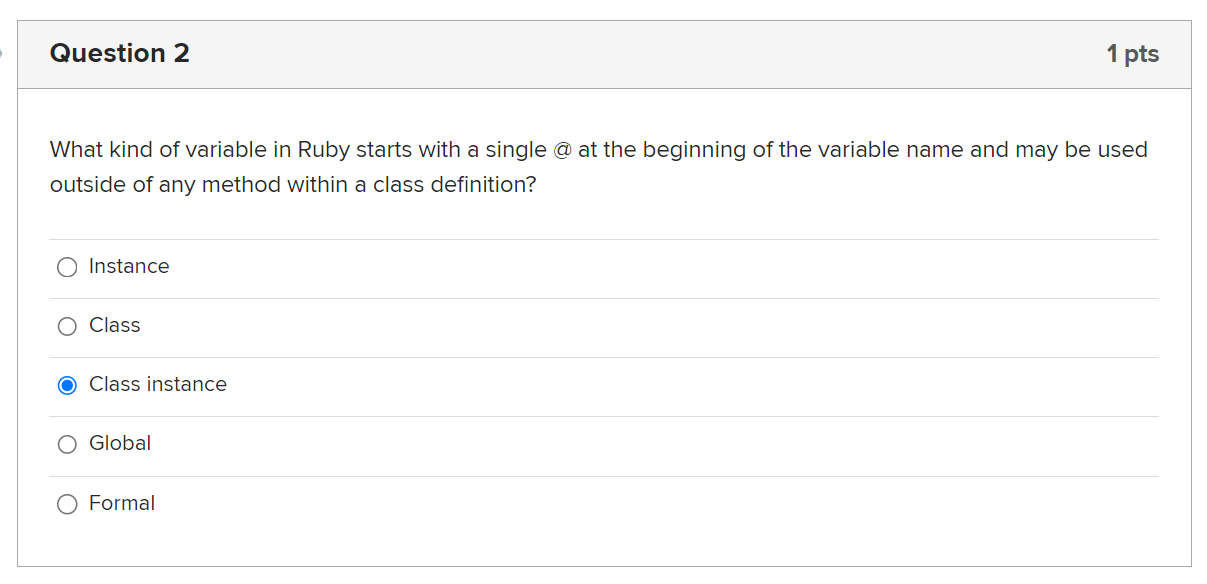1207x584 pixels.
Task: Click the Question 2 header title
Action: (x=119, y=53)
